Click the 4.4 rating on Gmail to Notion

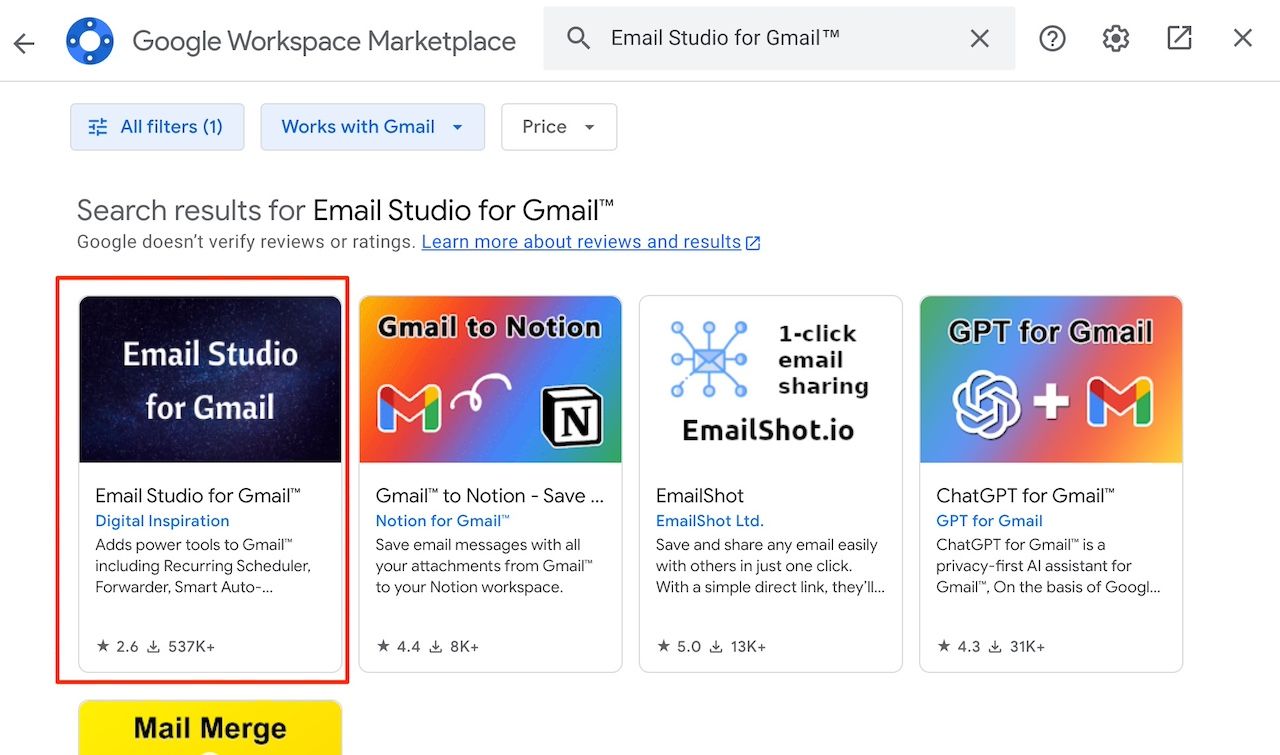coord(398,647)
